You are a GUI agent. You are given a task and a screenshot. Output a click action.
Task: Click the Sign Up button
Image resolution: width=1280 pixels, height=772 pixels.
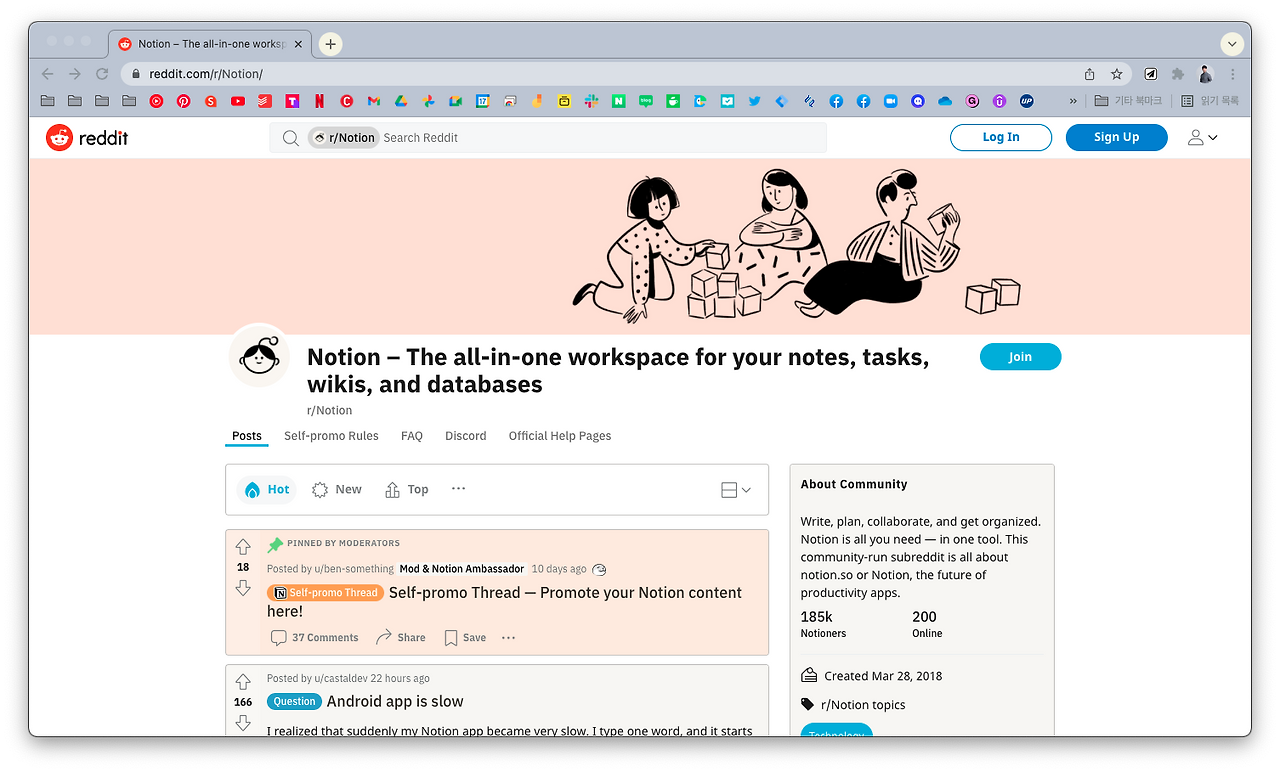1117,138
